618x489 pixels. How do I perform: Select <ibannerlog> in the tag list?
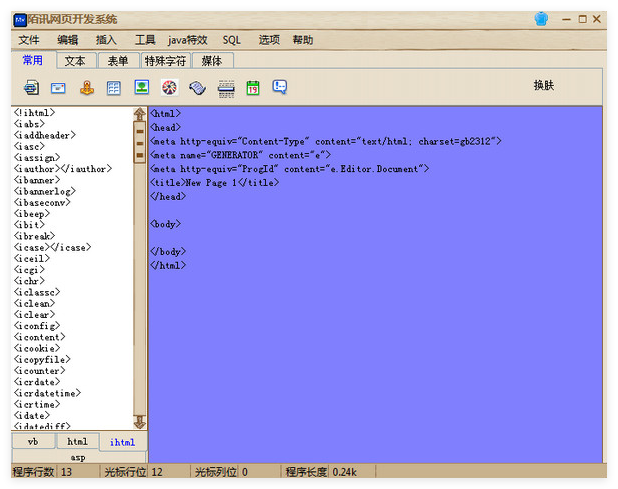coord(45,191)
